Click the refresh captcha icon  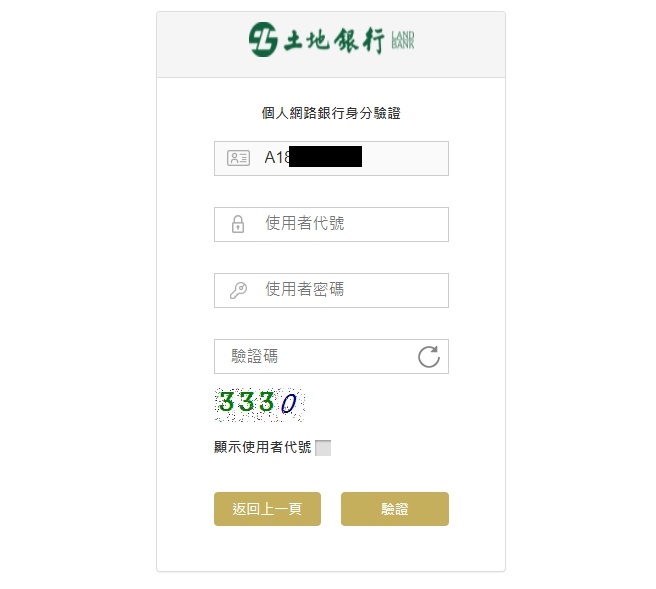click(x=429, y=357)
